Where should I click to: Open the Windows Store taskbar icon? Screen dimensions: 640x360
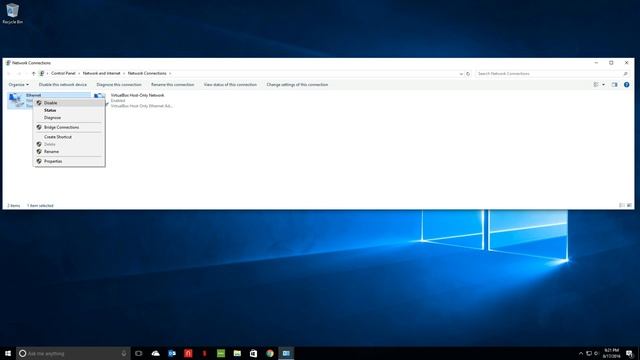[x=253, y=353]
